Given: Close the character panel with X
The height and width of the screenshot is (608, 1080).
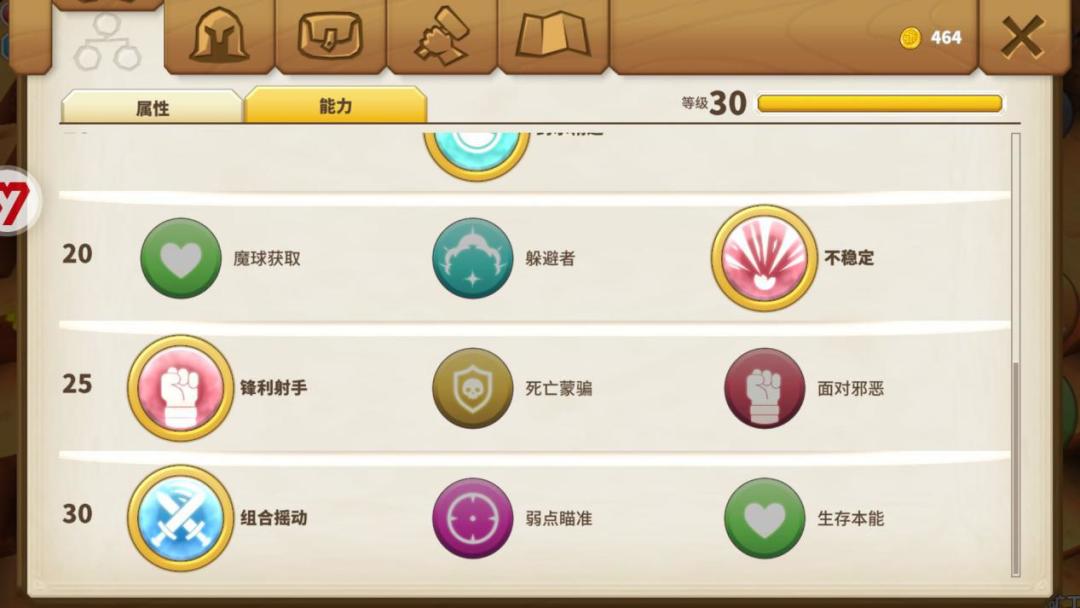Looking at the screenshot, I should point(1022,36).
